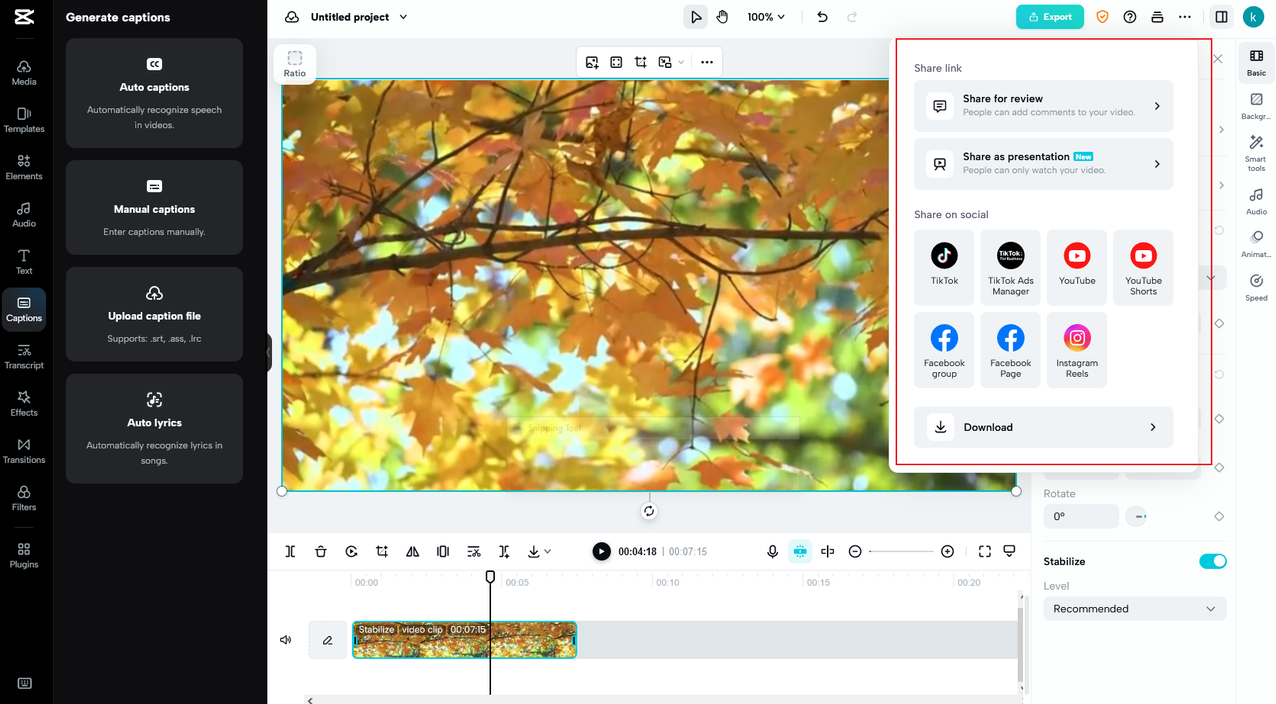
Task: Toggle timeline snapping highlighted button
Action: click(x=800, y=551)
